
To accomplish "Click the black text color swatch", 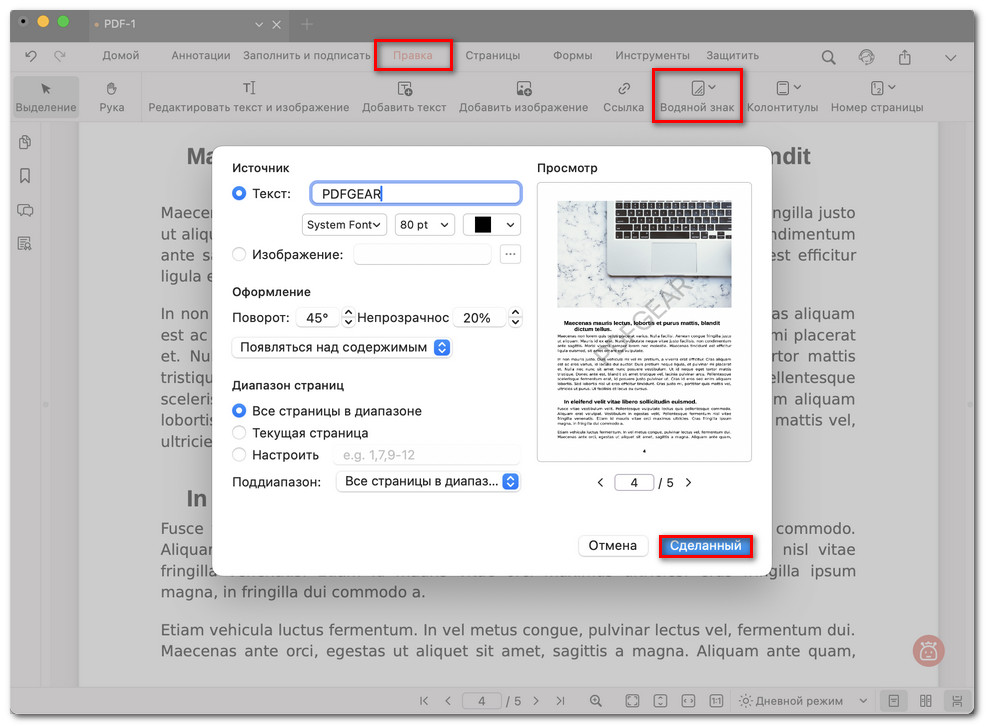I will [x=482, y=225].
